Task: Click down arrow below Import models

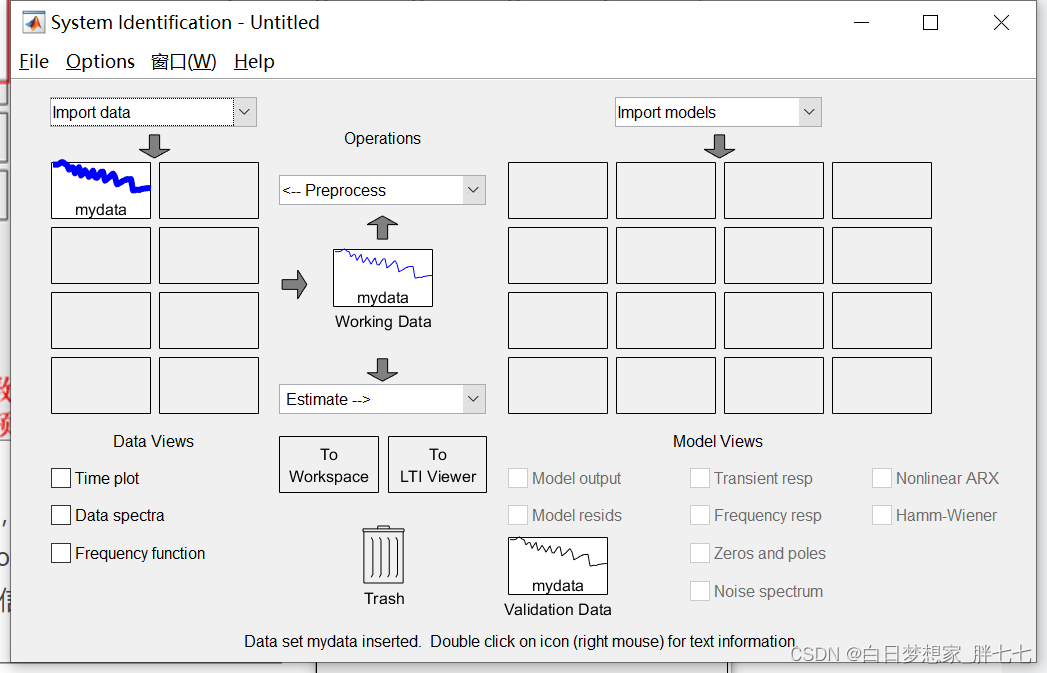Action: click(719, 146)
